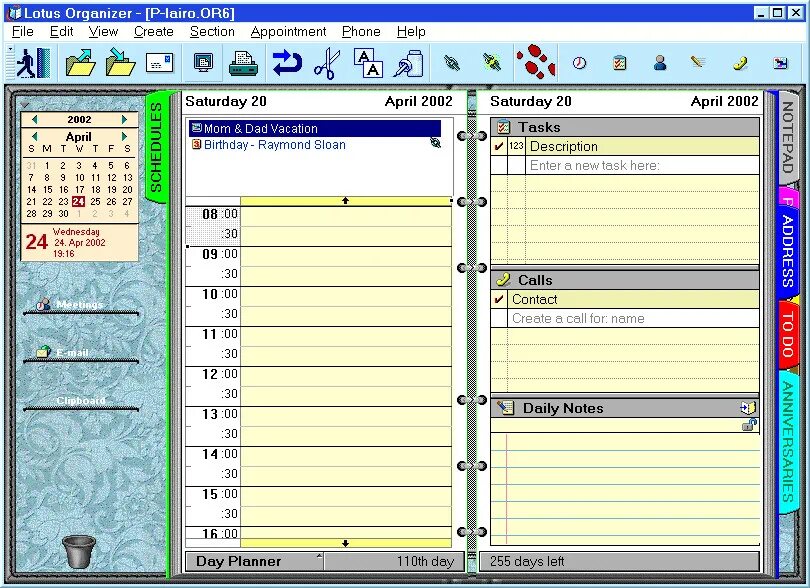Click the copy icon with two A's
Image resolution: width=810 pixels, height=588 pixels.
coord(368,63)
